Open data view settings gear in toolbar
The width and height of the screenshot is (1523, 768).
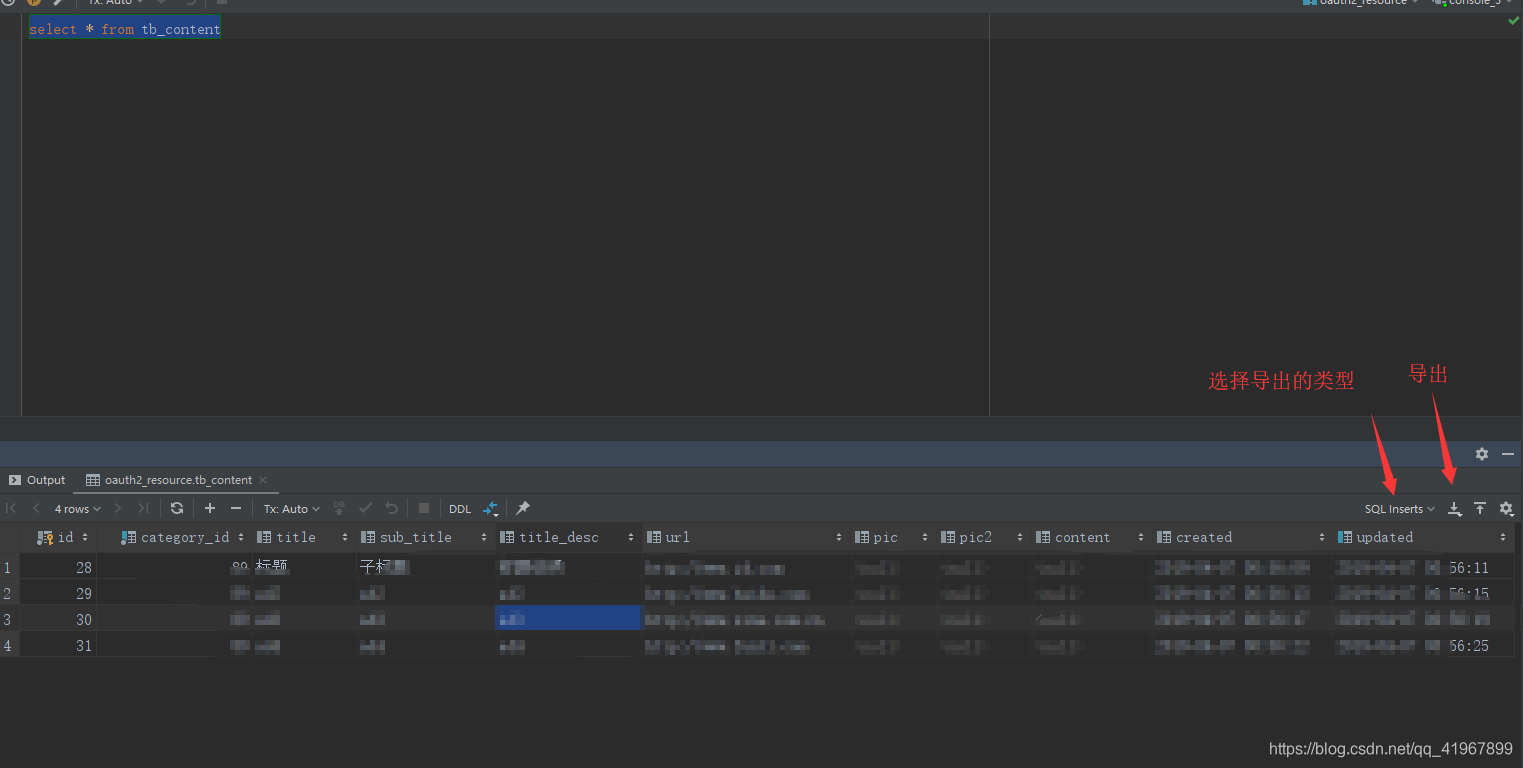point(1506,509)
